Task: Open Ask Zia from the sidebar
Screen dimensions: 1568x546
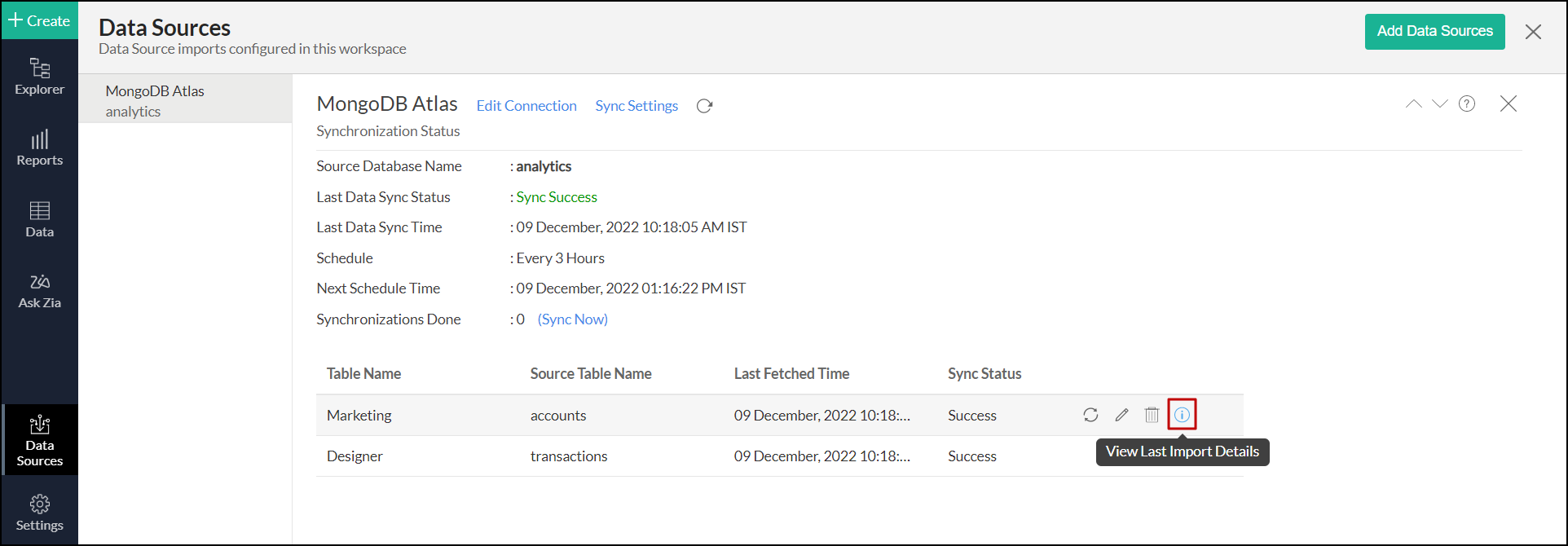Action: [x=39, y=291]
